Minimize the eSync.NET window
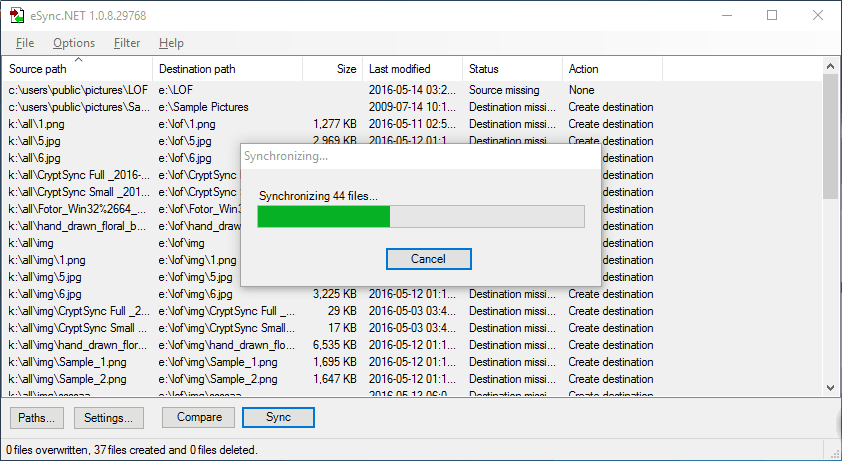Image resolution: width=842 pixels, height=461 pixels. [727, 16]
